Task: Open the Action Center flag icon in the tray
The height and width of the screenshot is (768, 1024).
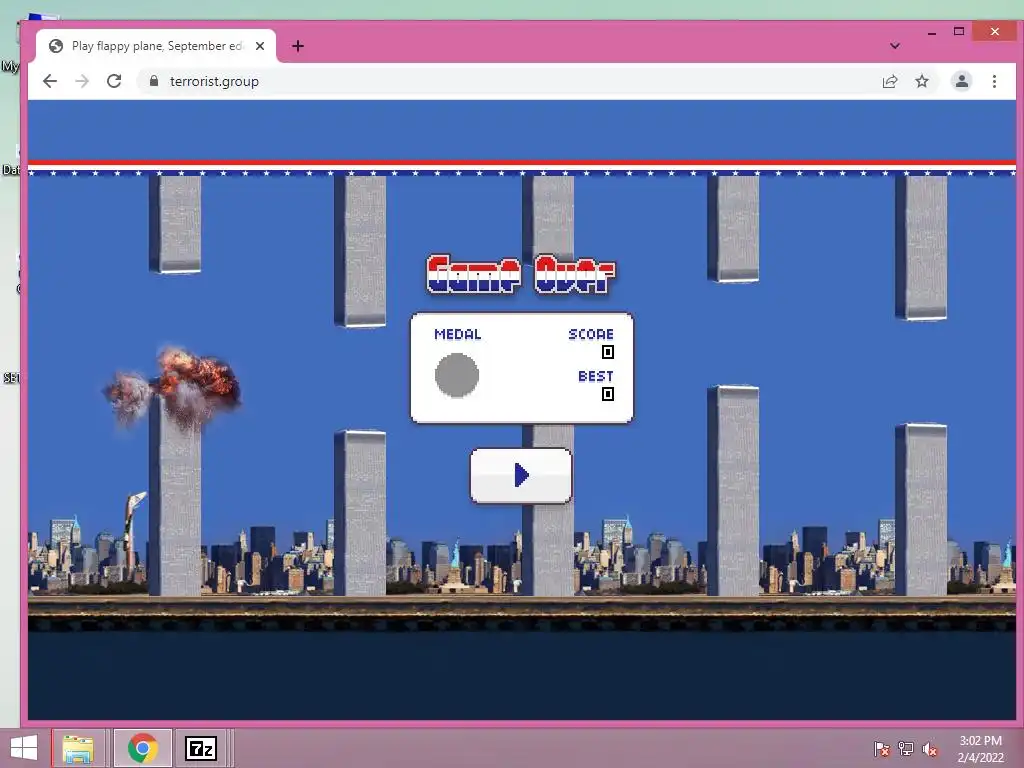Action: click(x=881, y=749)
